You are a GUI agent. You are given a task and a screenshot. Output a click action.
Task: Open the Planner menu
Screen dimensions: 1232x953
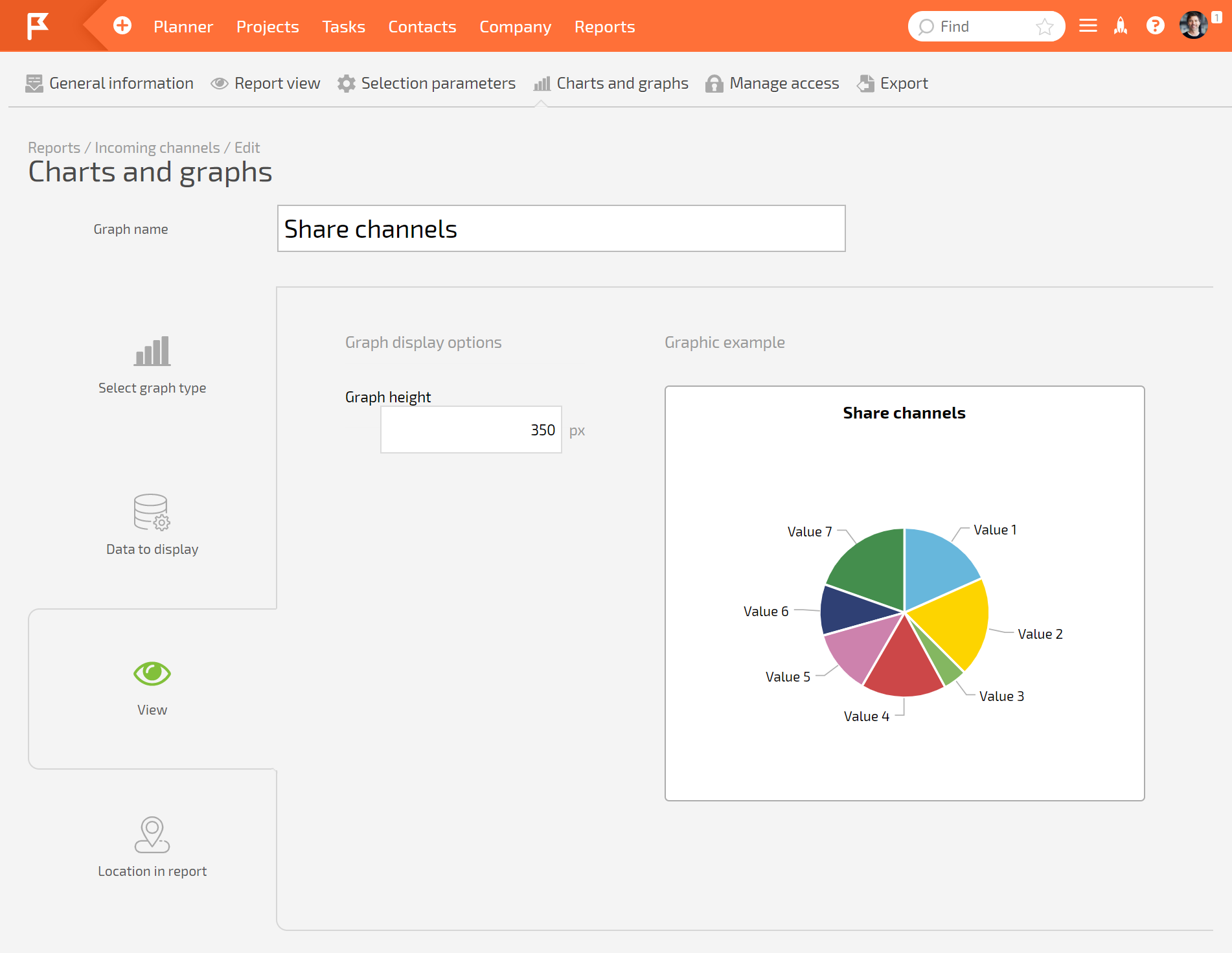tap(183, 27)
